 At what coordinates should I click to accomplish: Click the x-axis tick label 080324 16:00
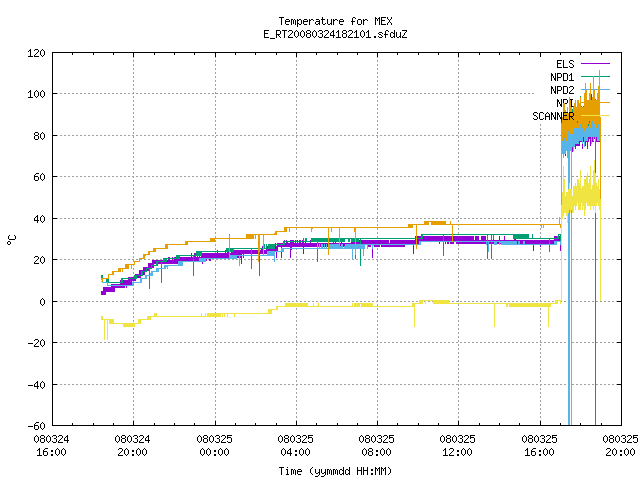[x=51, y=446]
